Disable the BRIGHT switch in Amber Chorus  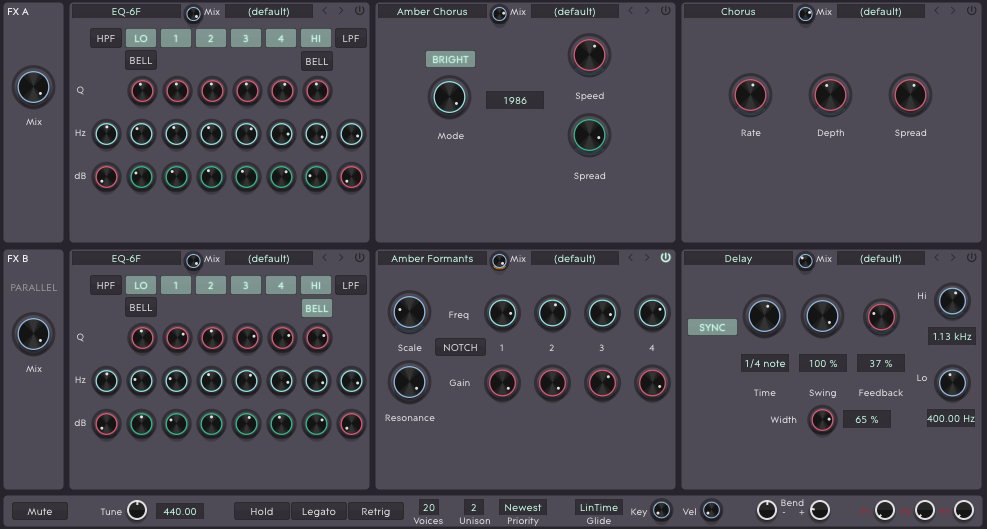click(x=450, y=59)
